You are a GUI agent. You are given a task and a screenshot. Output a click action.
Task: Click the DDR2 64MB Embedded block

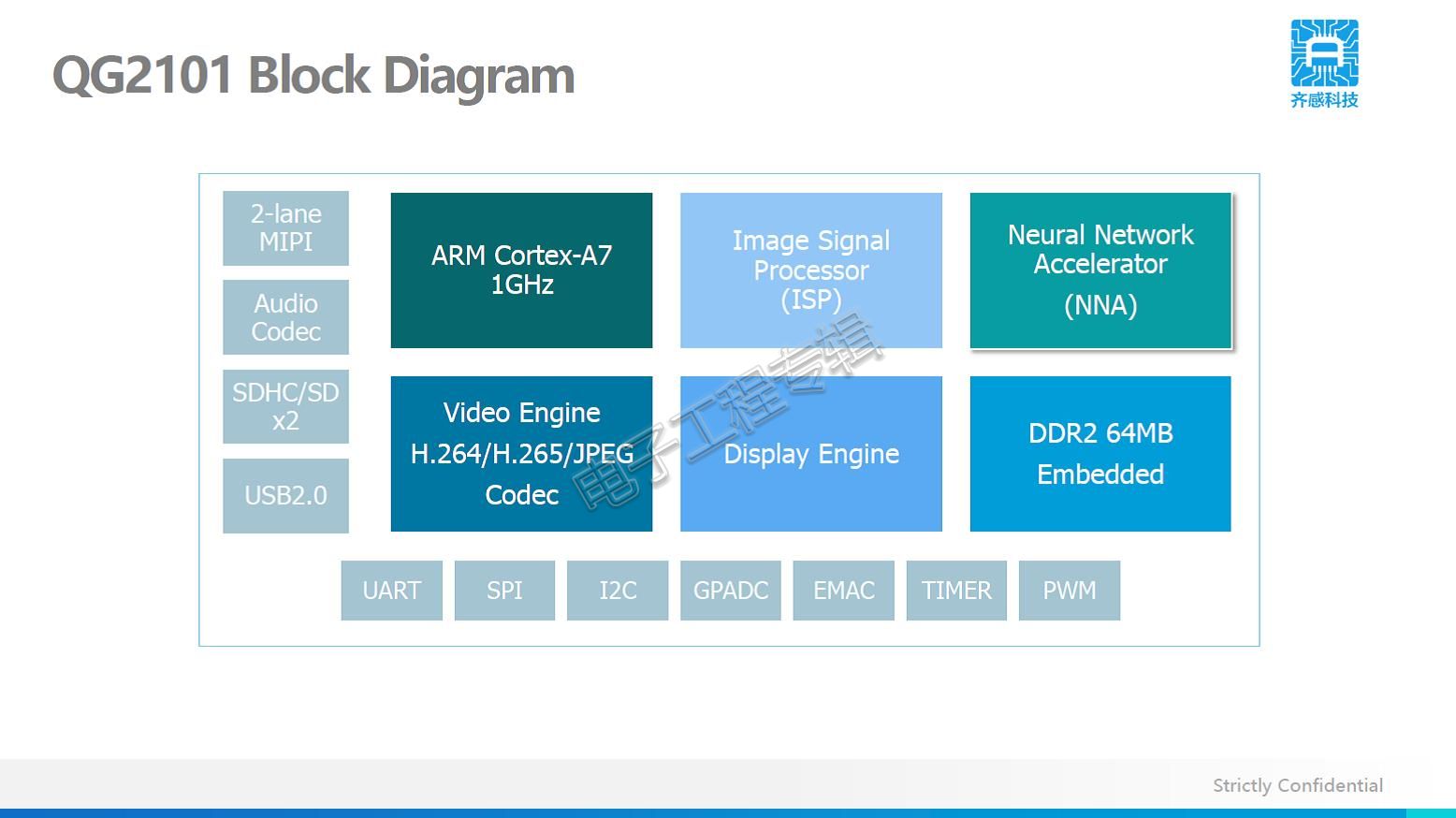1100,454
